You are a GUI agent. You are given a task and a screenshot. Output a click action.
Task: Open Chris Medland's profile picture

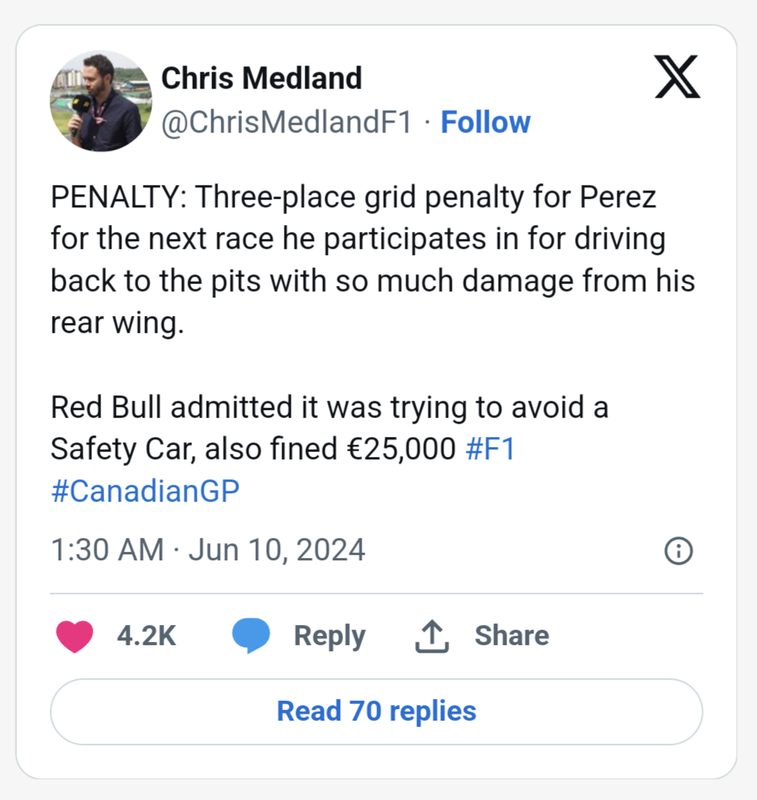pyautogui.click(x=100, y=101)
